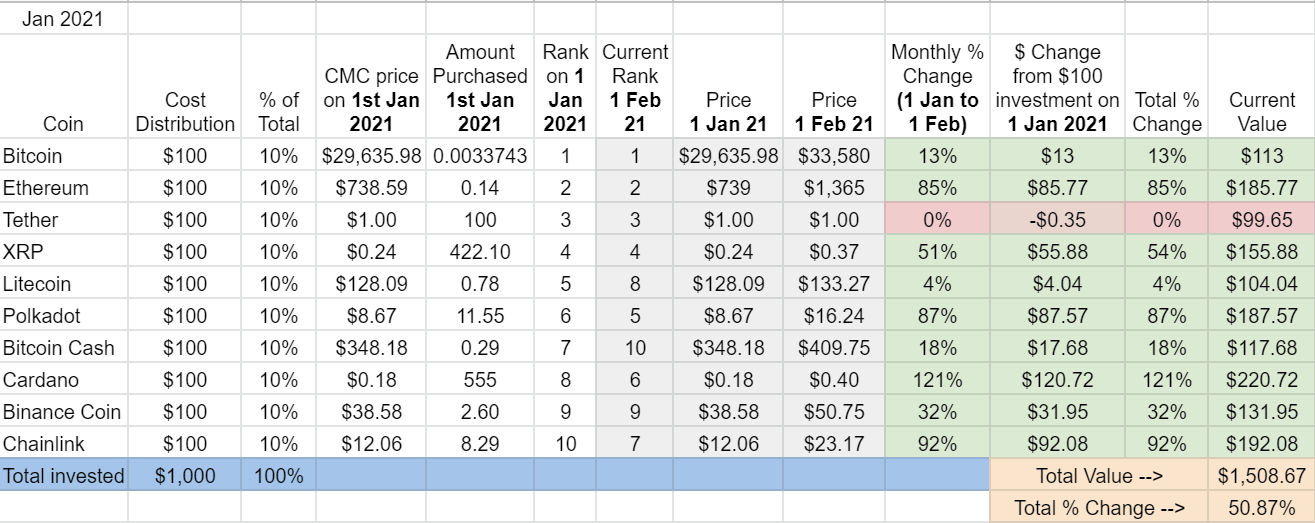Image resolution: width=1315 pixels, height=523 pixels.
Task: Select 'Current Rank 1 Feb 21' header
Action: (634, 87)
